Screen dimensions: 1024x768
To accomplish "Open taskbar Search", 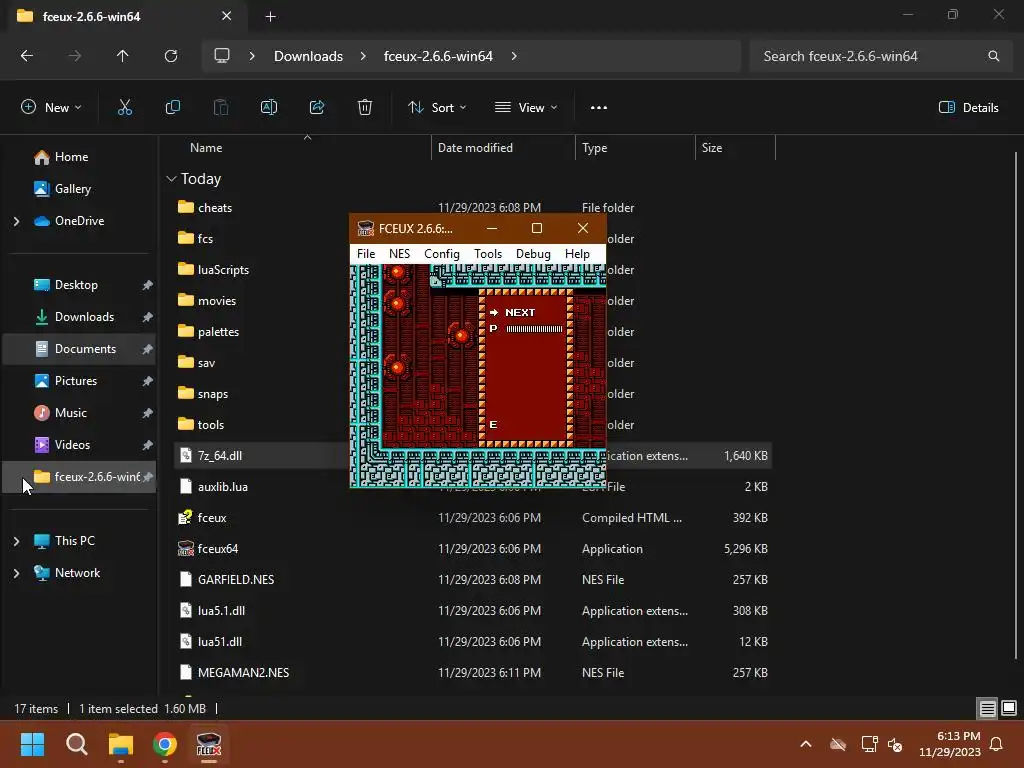I will pos(77,744).
